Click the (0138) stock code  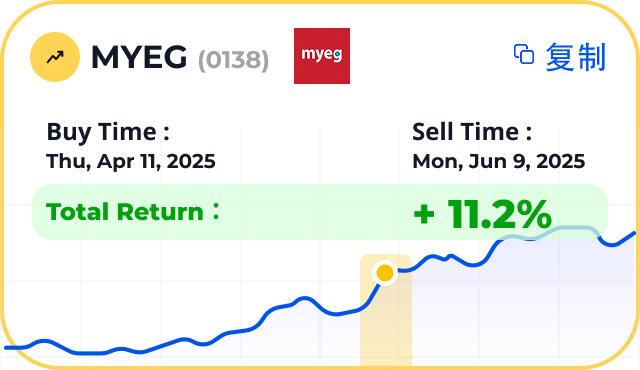(x=233, y=60)
